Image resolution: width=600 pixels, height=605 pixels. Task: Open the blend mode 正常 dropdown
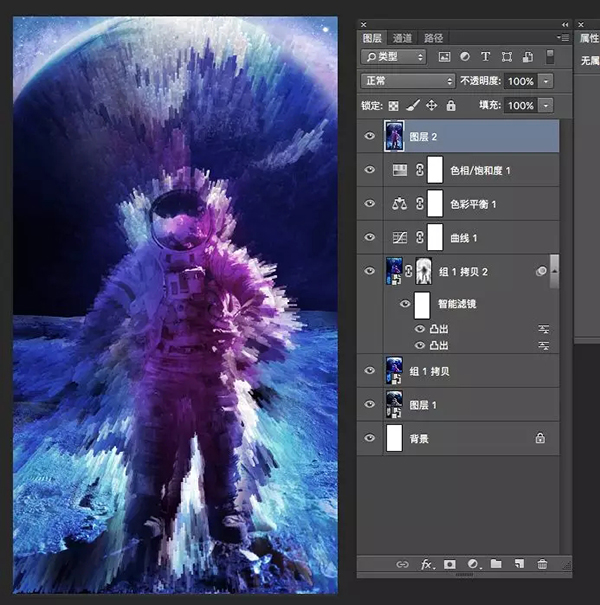(407, 81)
